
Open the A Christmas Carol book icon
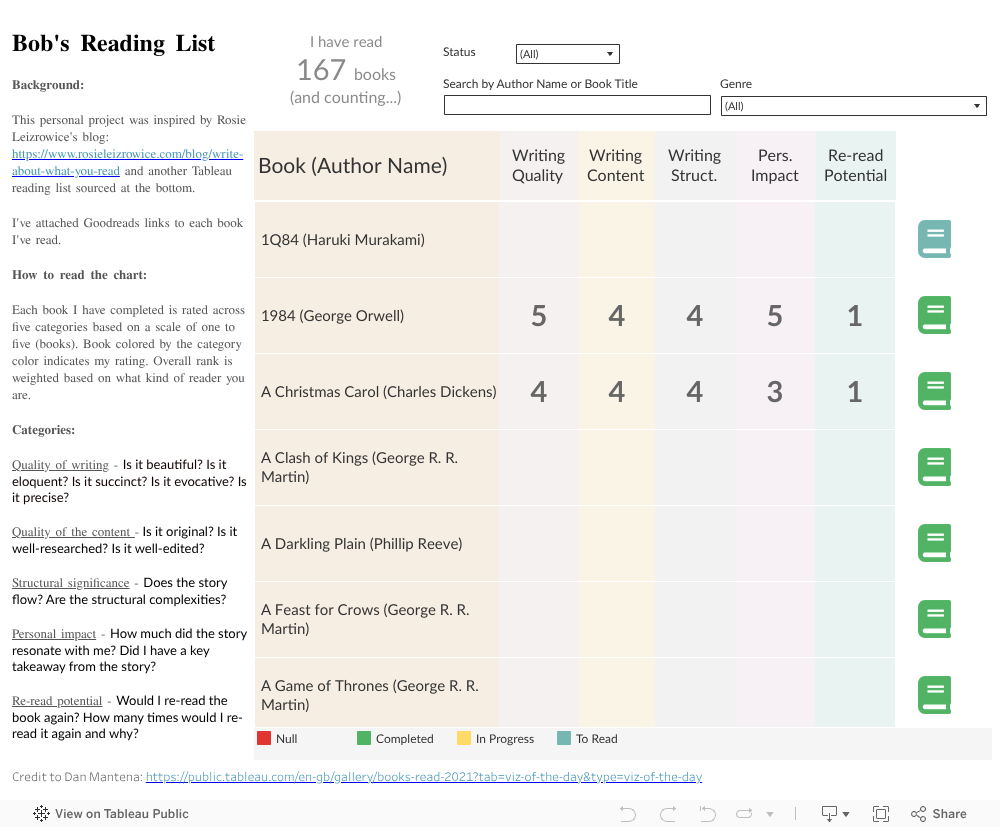click(934, 391)
